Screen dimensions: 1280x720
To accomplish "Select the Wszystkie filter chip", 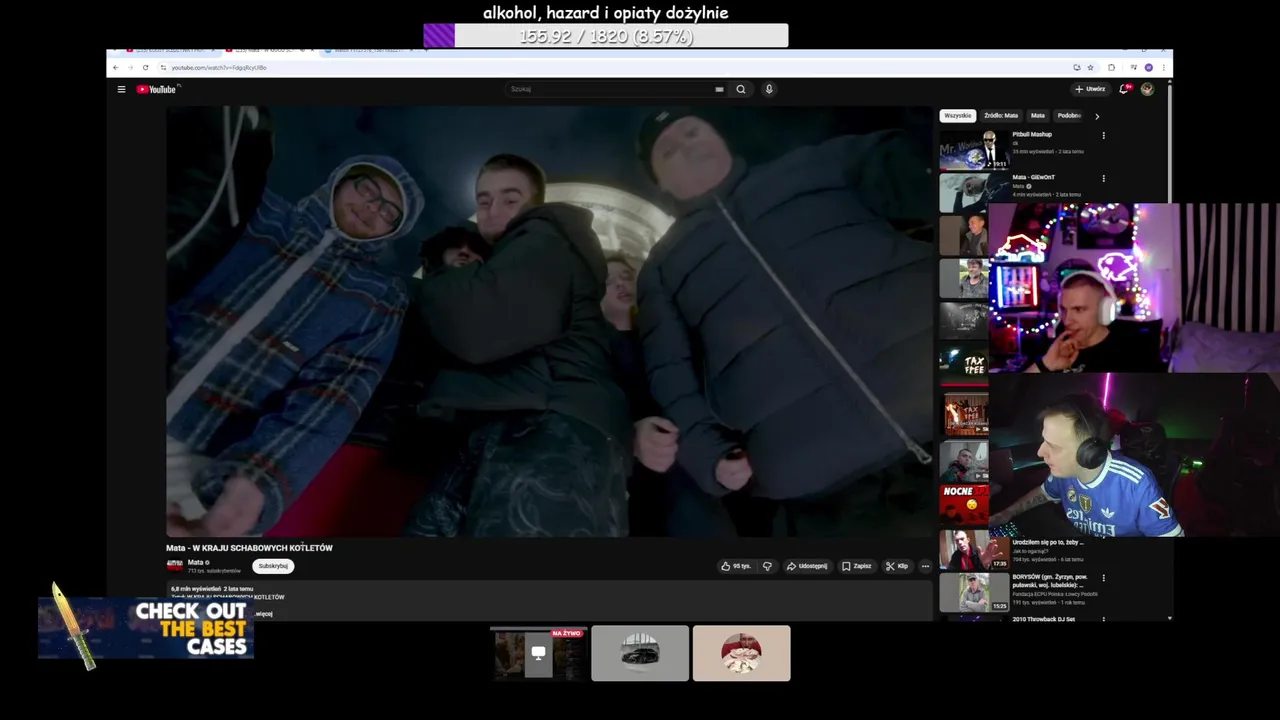I will pos(958,116).
